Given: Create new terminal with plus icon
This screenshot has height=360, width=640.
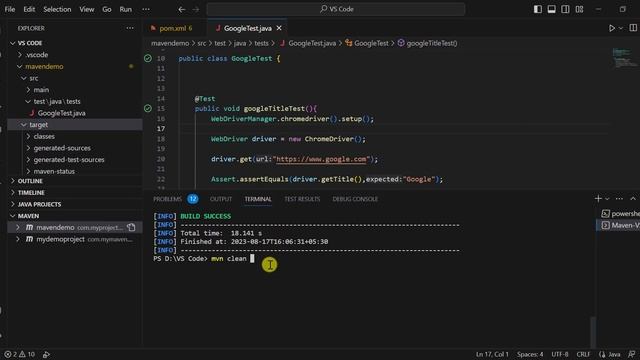Looking at the screenshot, I should point(598,199).
